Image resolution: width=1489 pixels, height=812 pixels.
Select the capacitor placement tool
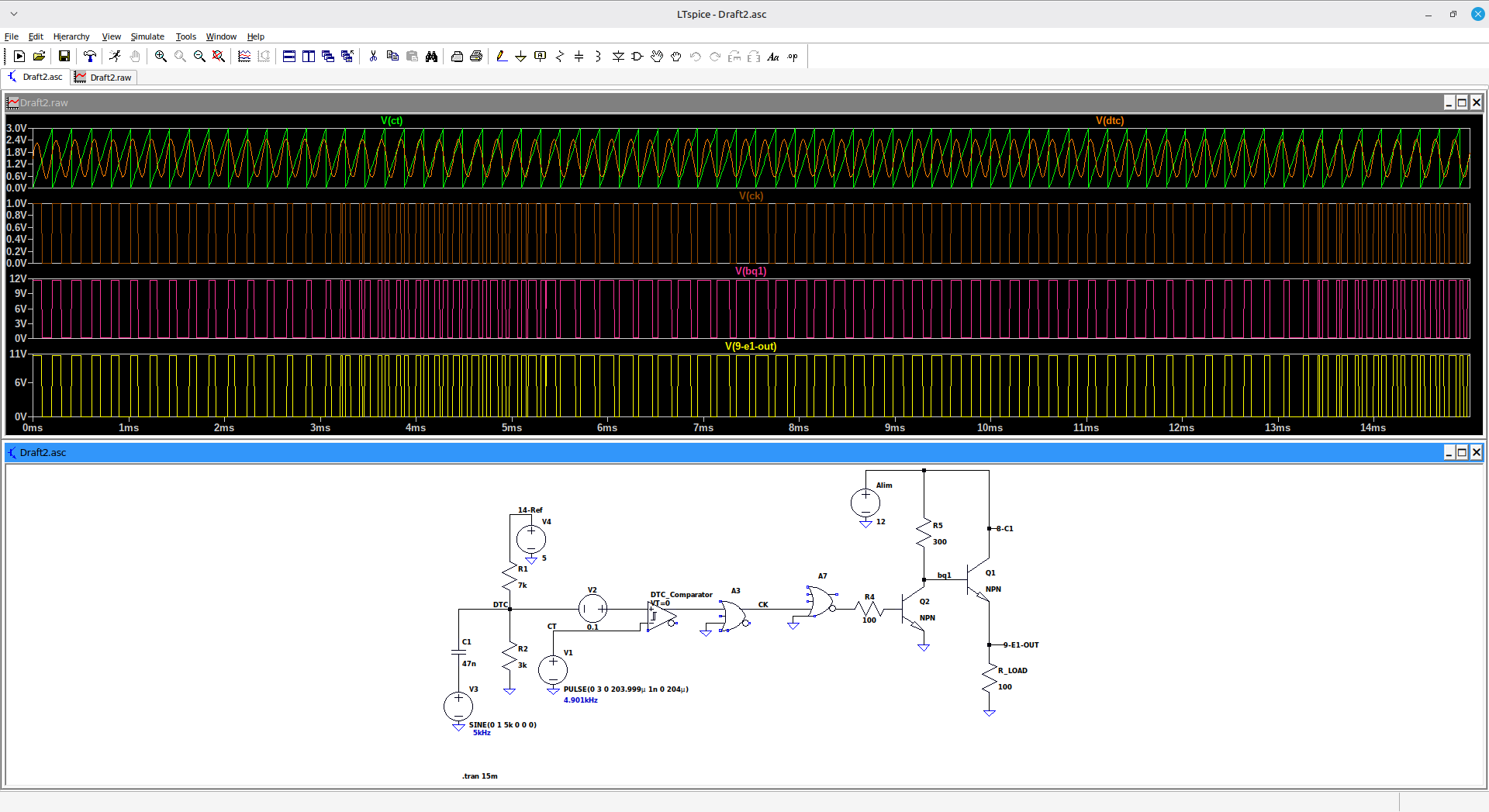pos(579,56)
